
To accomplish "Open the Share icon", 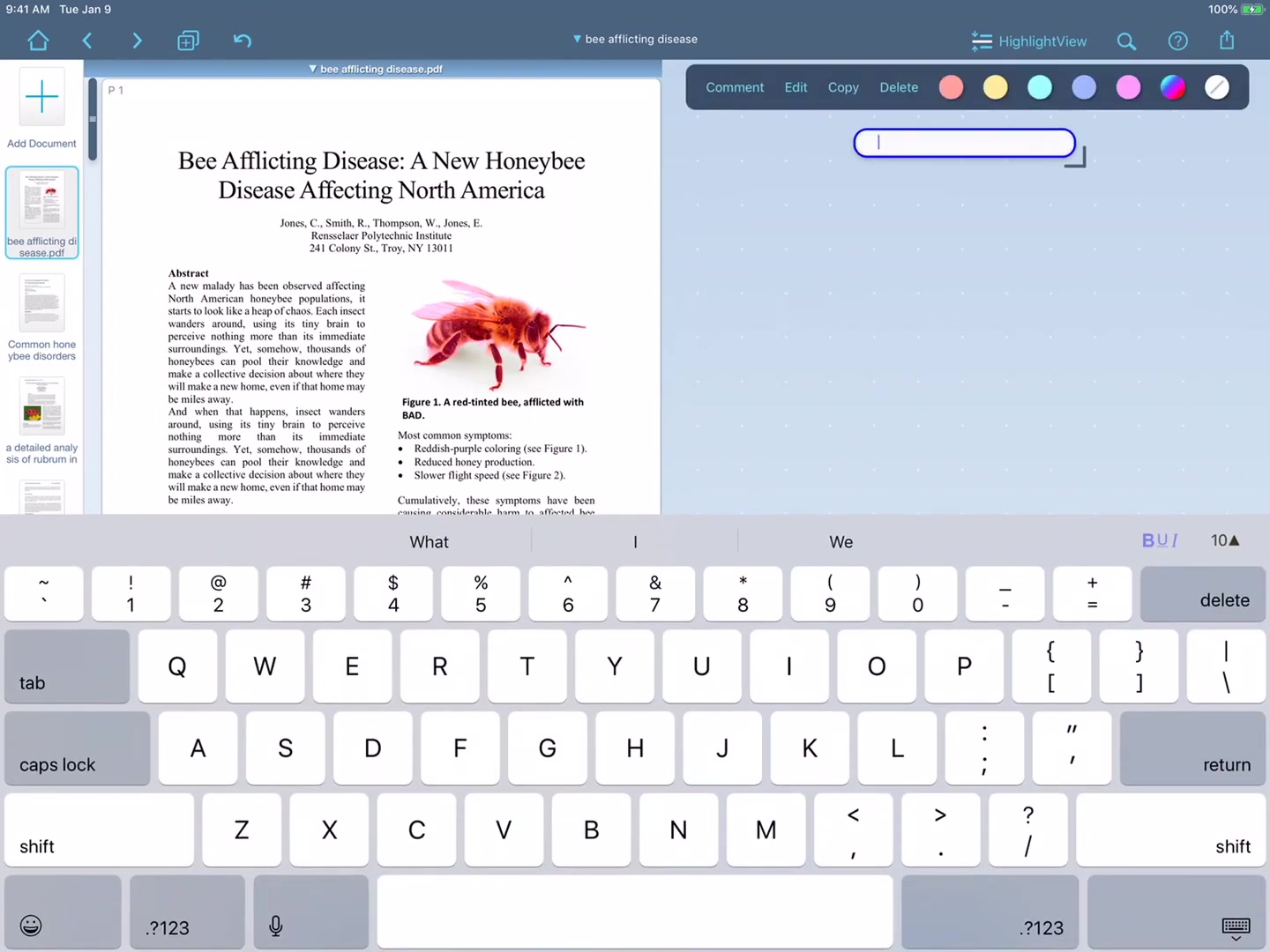I will click(1227, 41).
